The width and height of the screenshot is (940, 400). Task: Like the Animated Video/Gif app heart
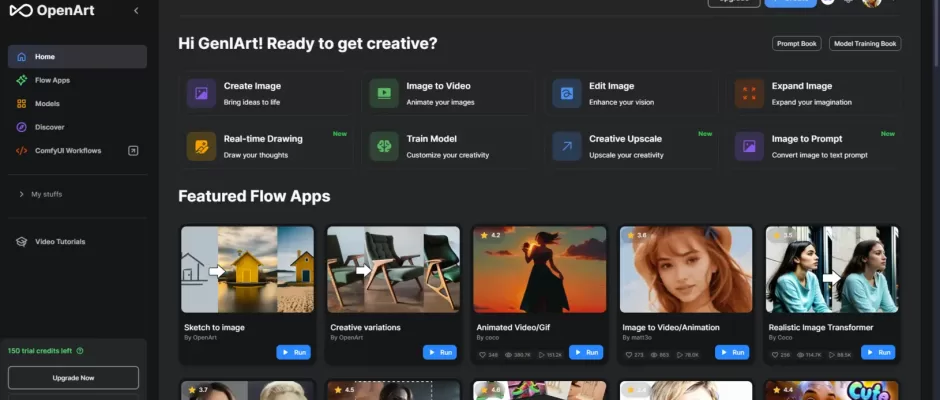(x=483, y=355)
